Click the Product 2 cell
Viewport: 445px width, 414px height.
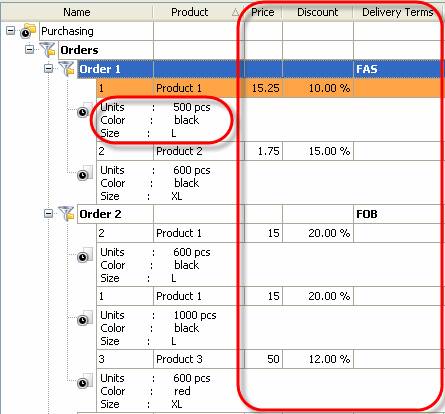click(x=198, y=151)
